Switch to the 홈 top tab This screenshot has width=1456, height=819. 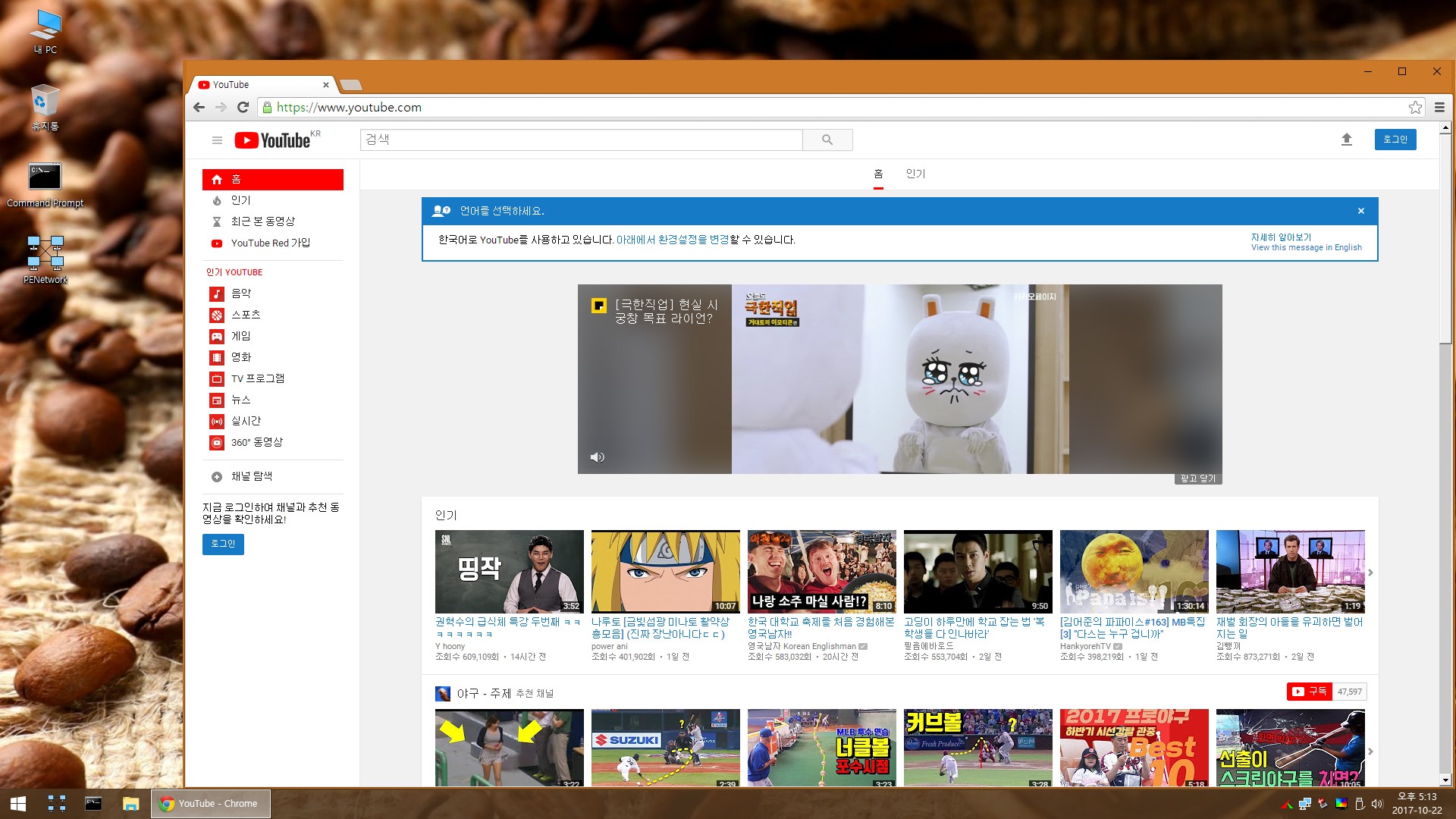(x=878, y=174)
